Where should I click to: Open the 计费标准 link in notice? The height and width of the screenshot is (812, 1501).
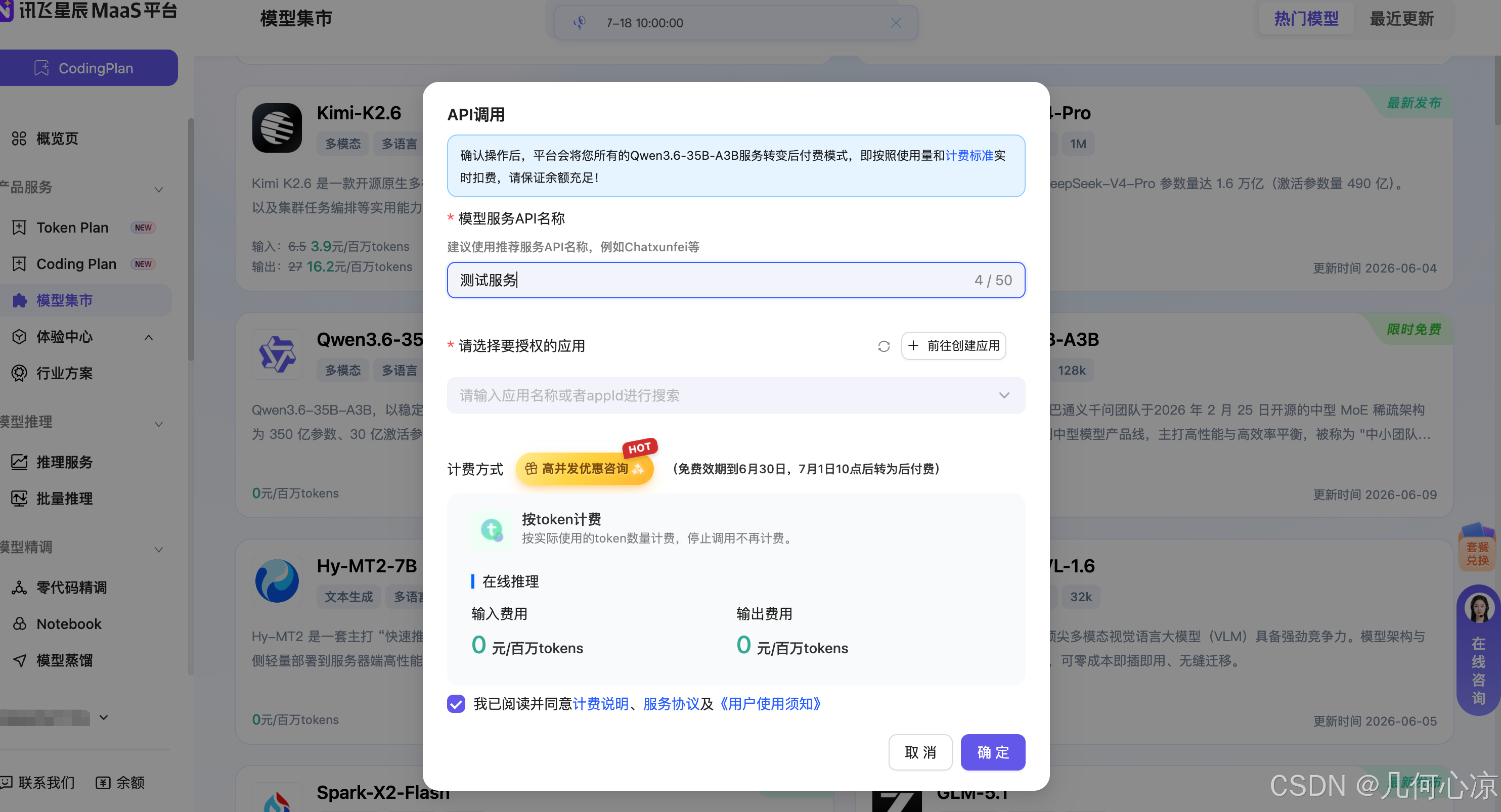[x=969, y=156]
